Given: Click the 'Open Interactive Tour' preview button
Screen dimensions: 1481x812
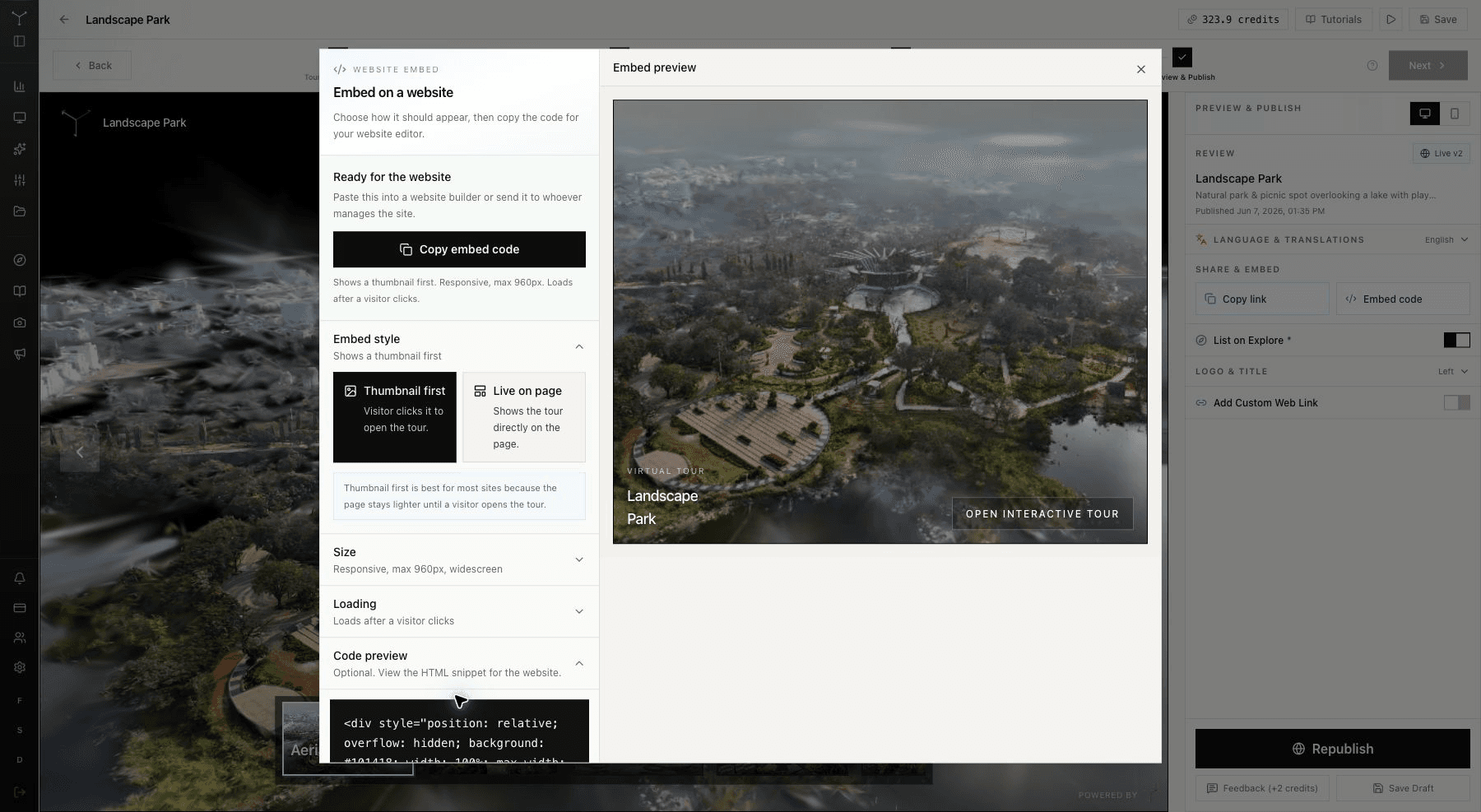Looking at the screenshot, I should [x=1042, y=513].
